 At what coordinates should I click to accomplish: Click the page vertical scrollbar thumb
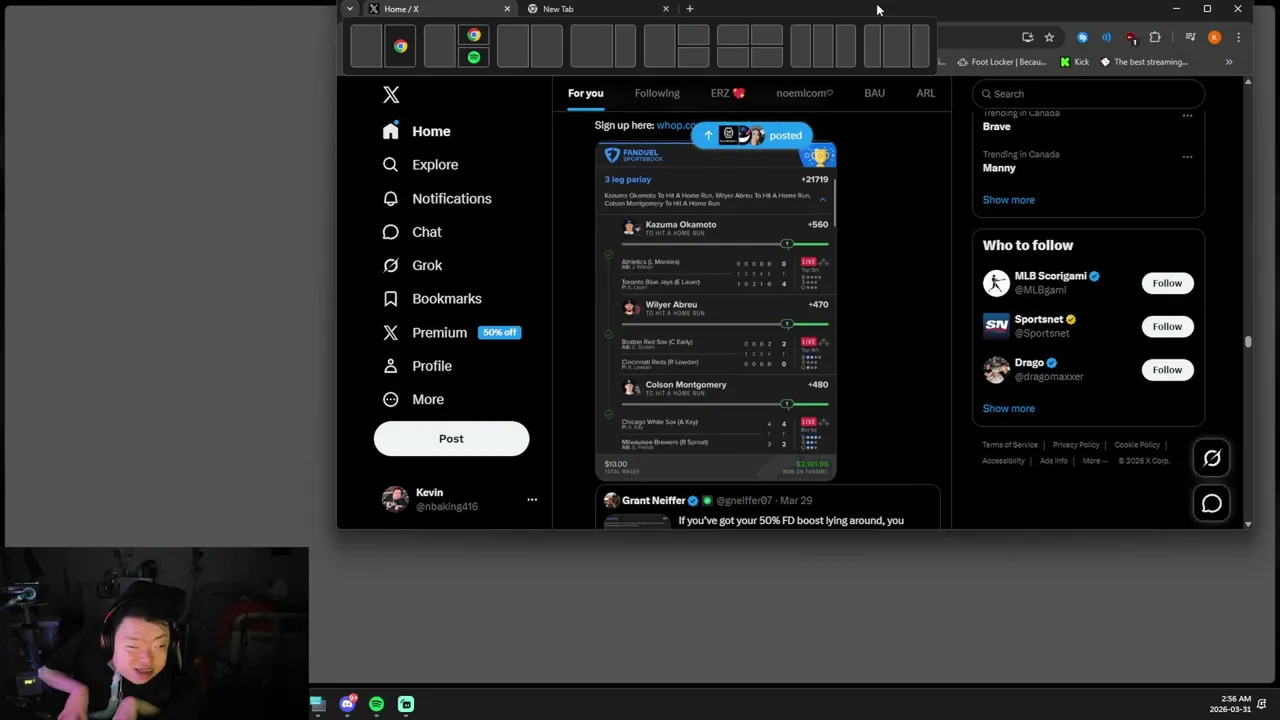pos(1248,342)
